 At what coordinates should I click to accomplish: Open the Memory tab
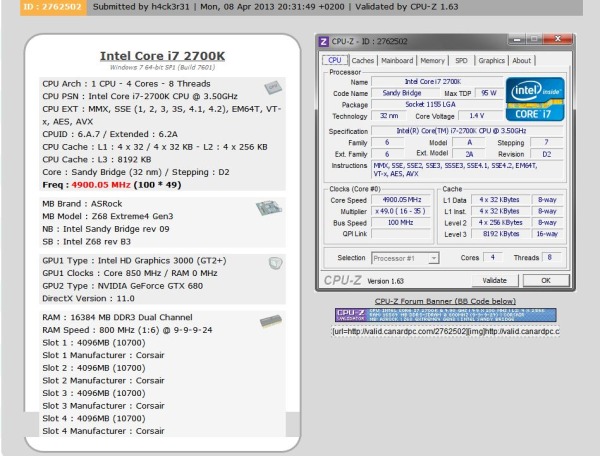432,60
